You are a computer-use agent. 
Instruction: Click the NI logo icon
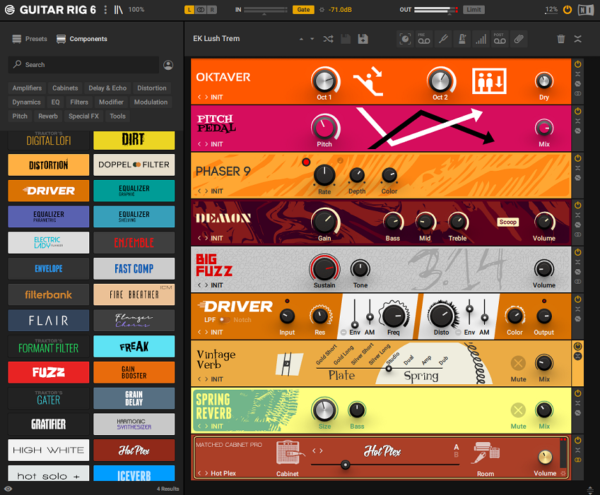(x=586, y=10)
